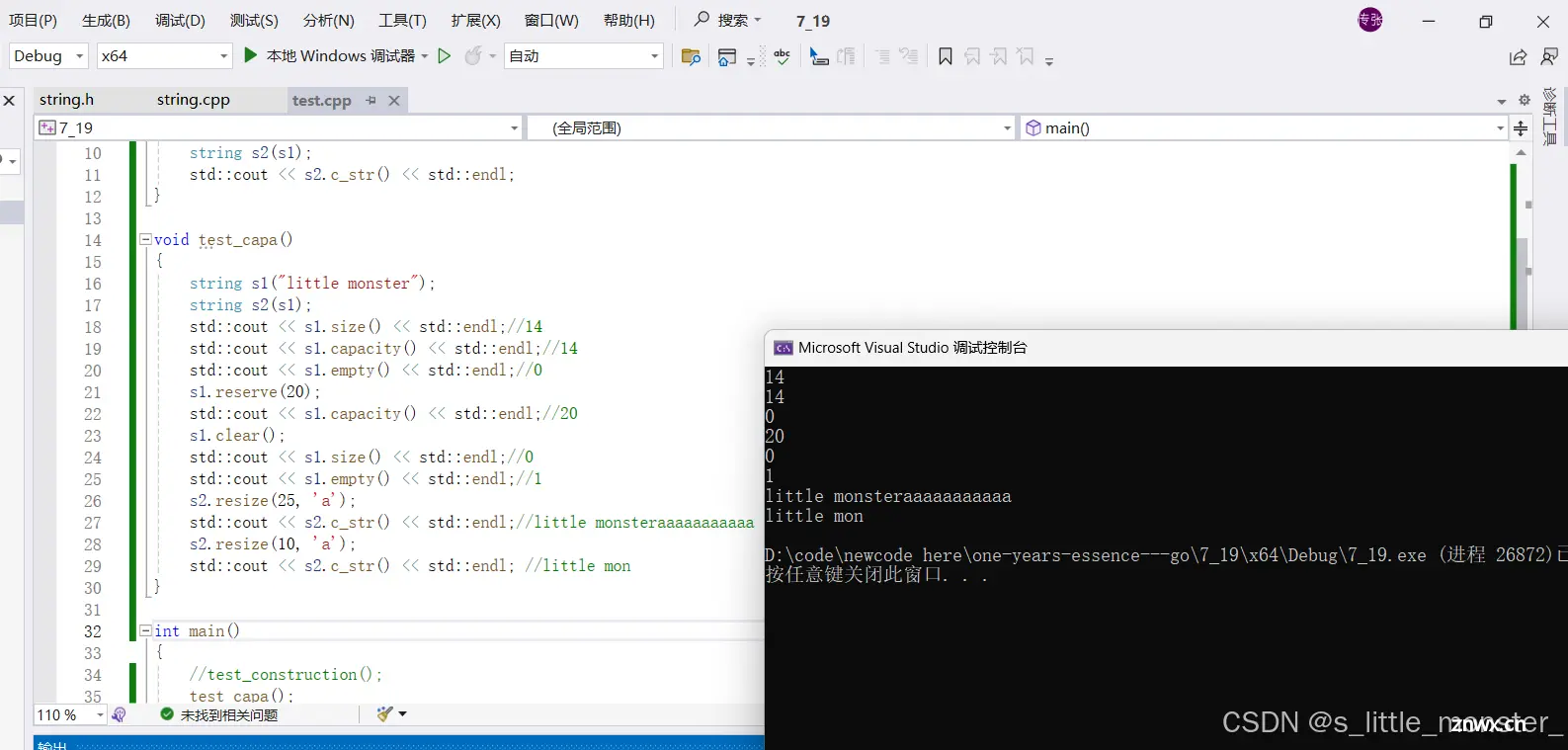Open the 工具(T) menu
Image resolution: width=1568 pixels, height=750 pixels.
[x=402, y=20]
